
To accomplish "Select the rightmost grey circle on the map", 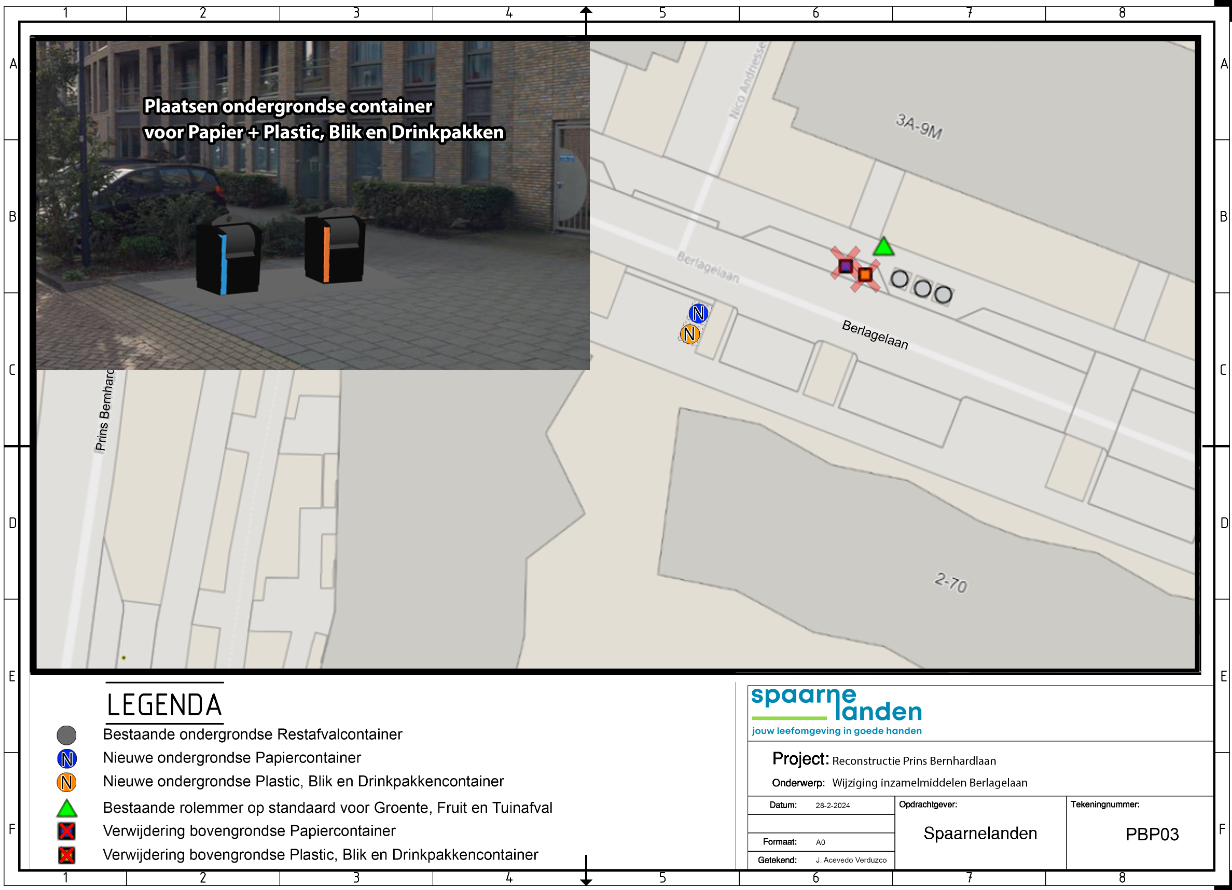I will [x=943, y=294].
